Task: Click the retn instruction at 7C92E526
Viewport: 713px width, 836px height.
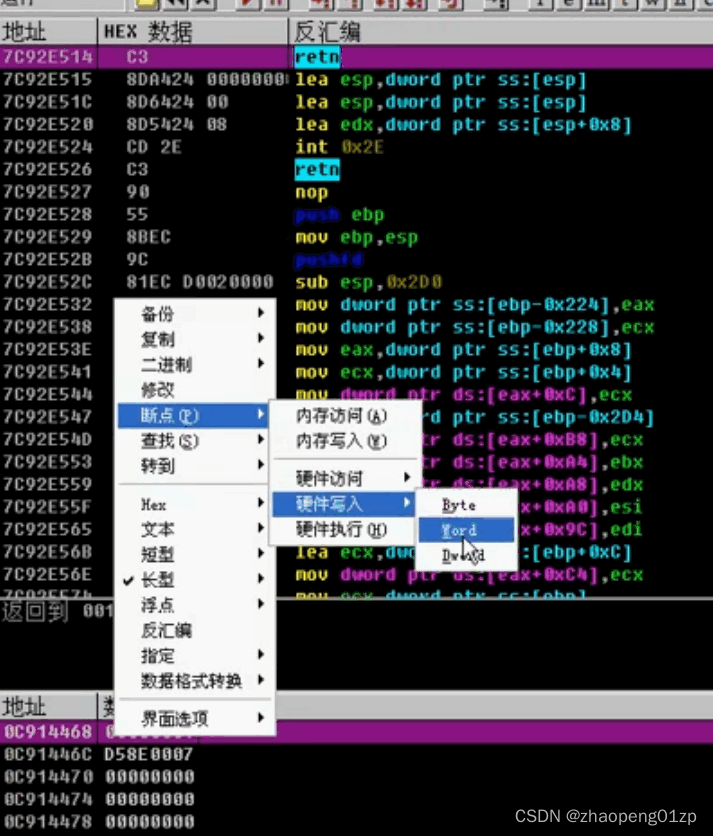Action: click(x=317, y=170)
